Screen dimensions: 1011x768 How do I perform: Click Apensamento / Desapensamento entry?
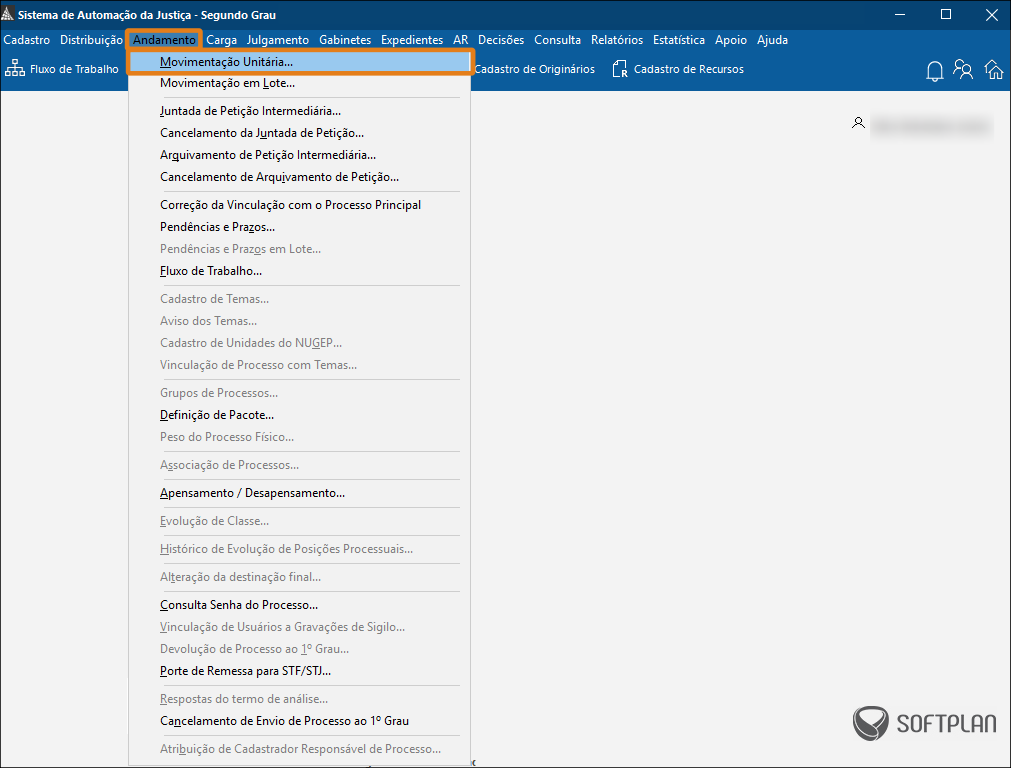point(252,493)
